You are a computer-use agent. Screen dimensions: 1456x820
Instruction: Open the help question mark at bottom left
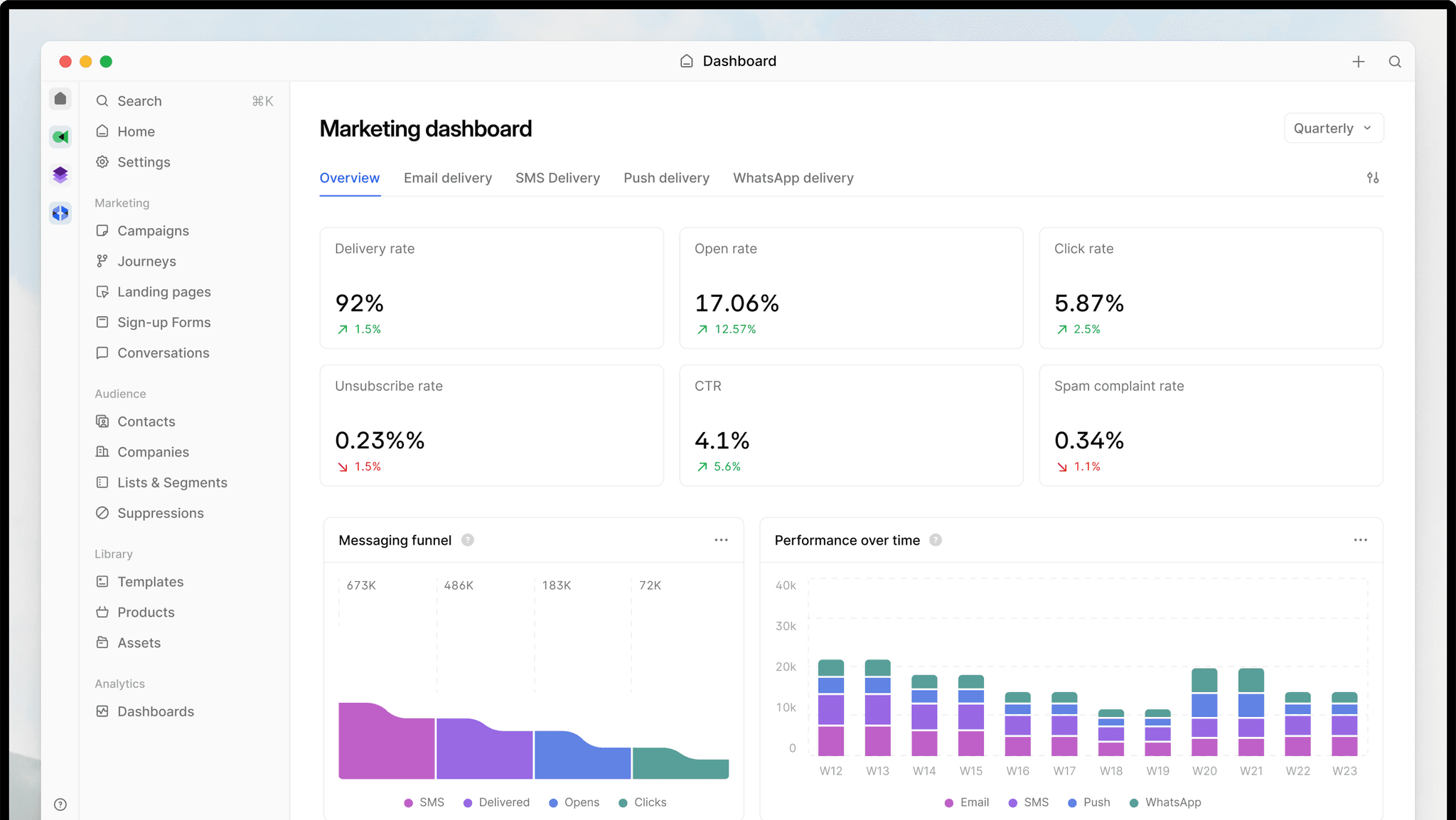pos(60,803)
